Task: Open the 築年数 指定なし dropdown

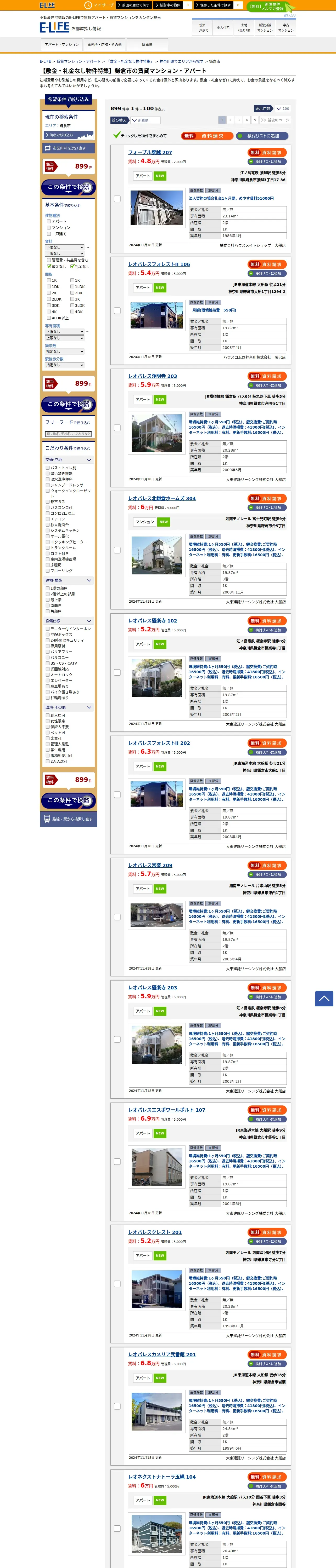Action: [x=65, y=351]
